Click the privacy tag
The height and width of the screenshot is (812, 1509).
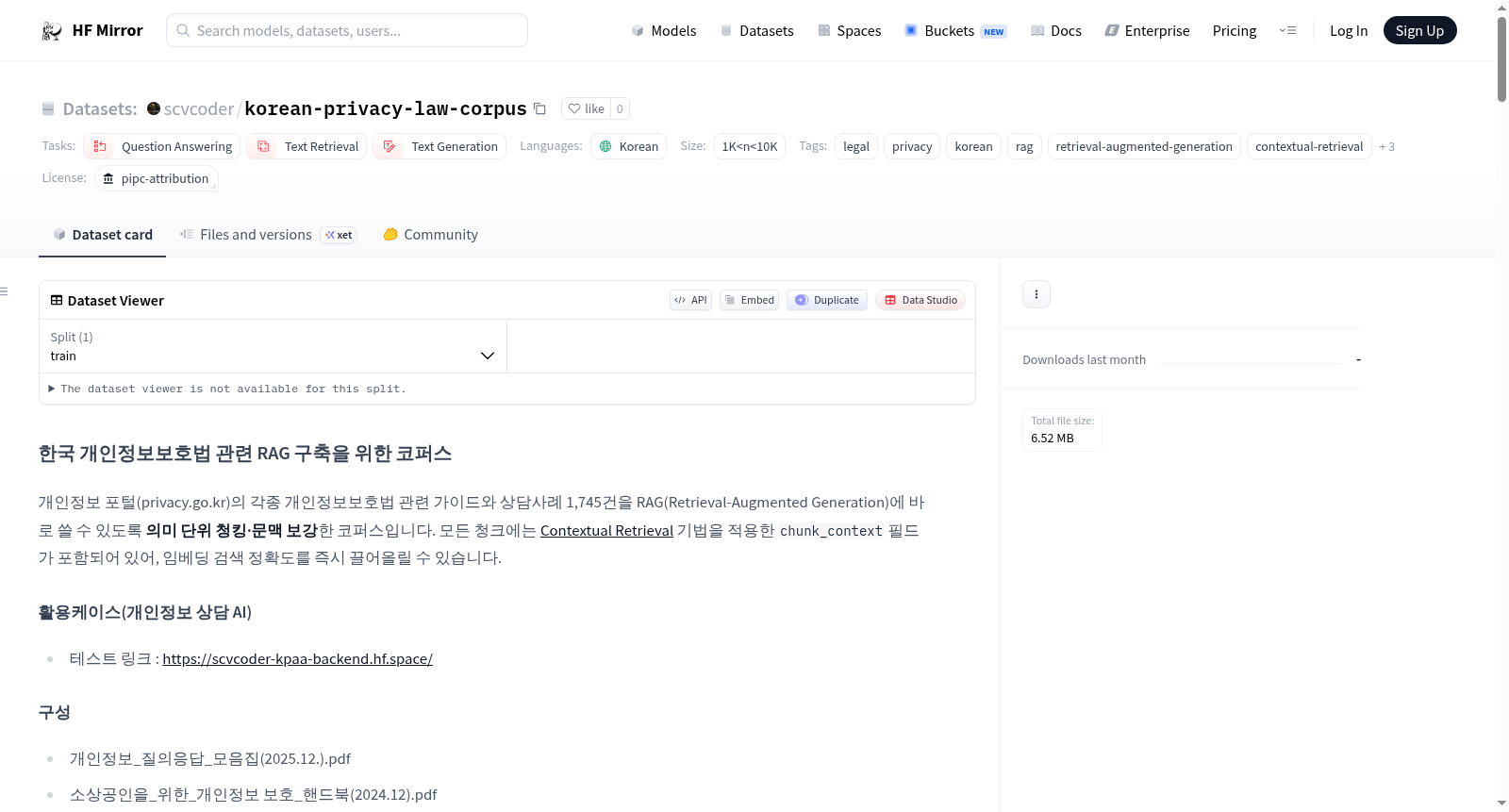click(912, 146)
